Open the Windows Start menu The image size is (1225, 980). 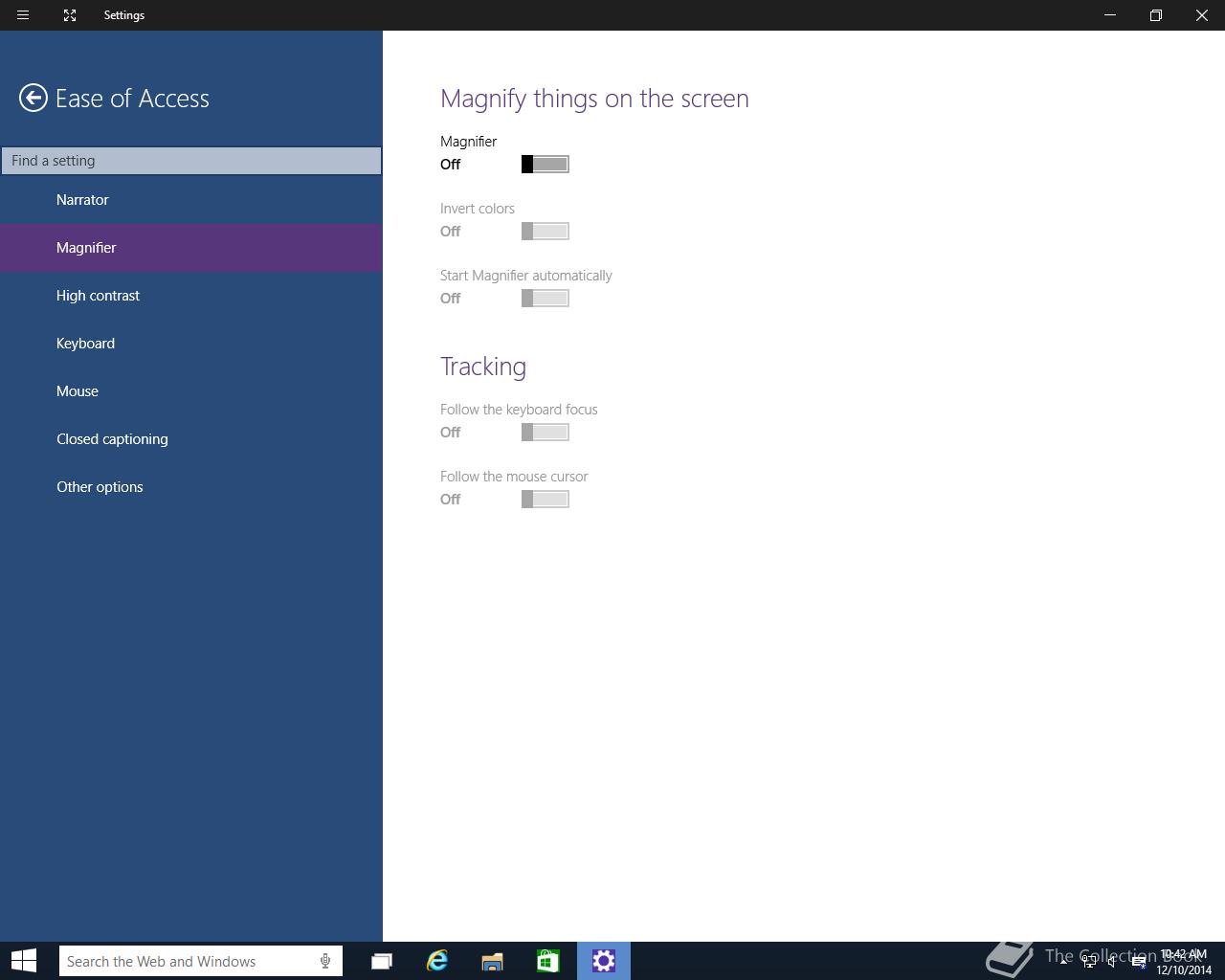tap(23, 961)
